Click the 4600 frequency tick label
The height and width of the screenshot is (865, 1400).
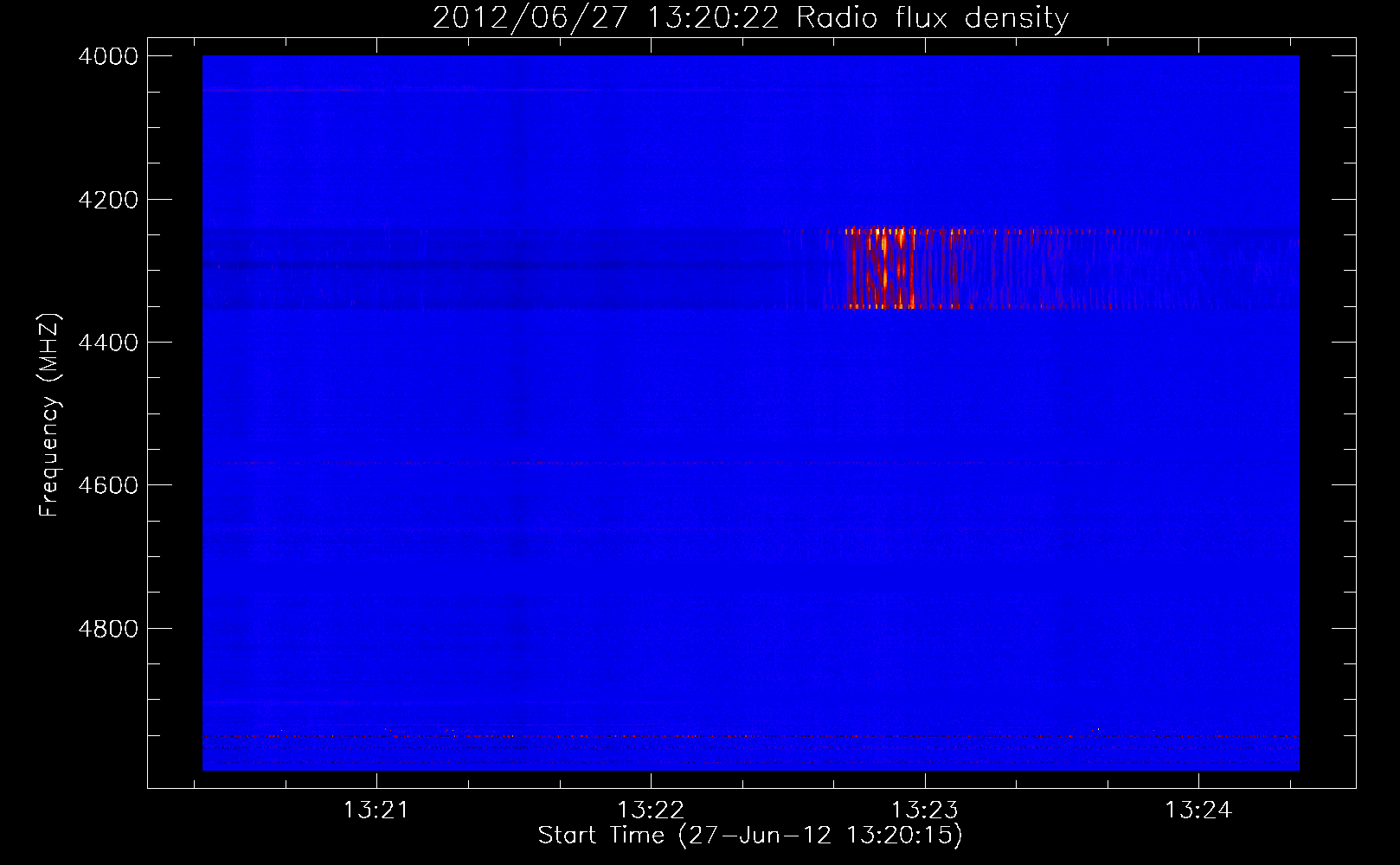coord(108,485)
